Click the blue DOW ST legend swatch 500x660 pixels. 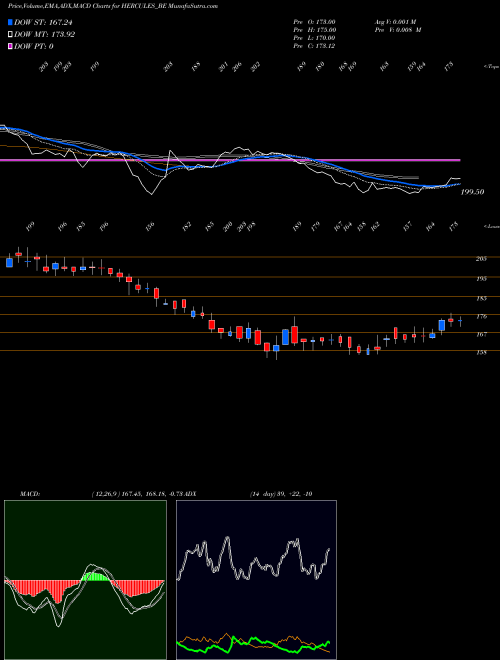point(10,23)
